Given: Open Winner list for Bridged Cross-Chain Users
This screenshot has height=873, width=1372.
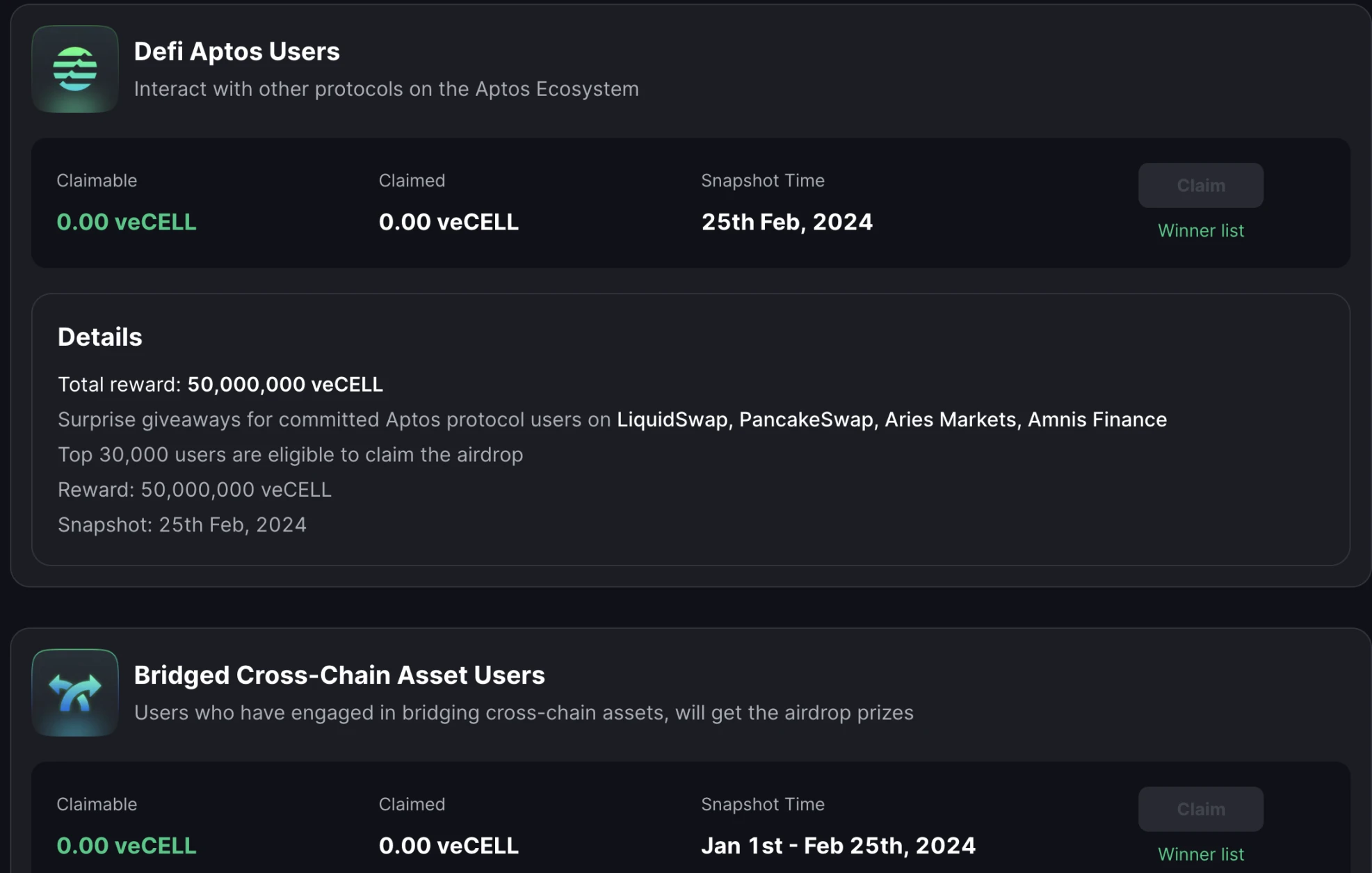Looking at the screenshot, I should click(1200, 854).
